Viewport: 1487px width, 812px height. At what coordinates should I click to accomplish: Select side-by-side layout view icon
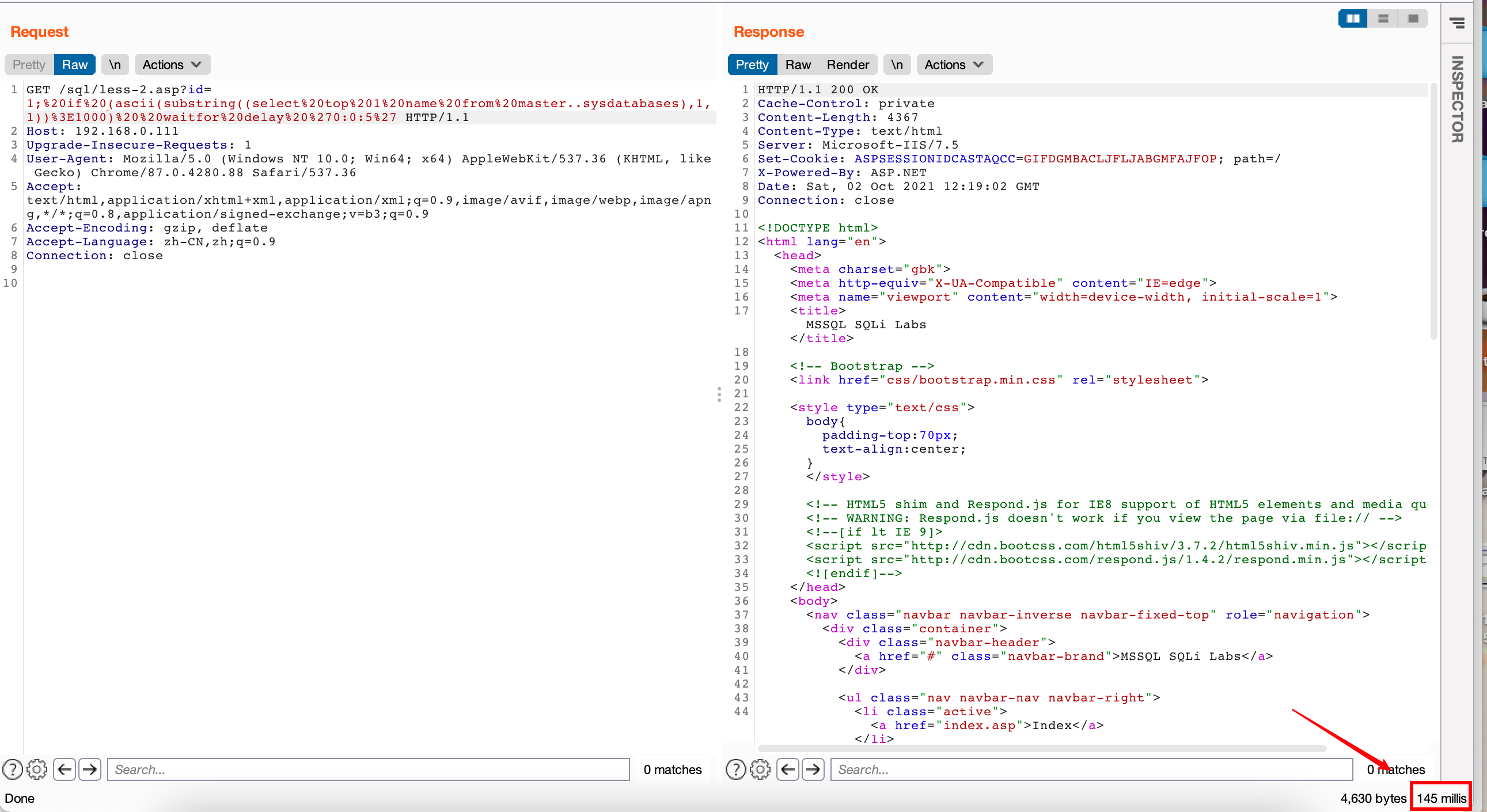1352,18
